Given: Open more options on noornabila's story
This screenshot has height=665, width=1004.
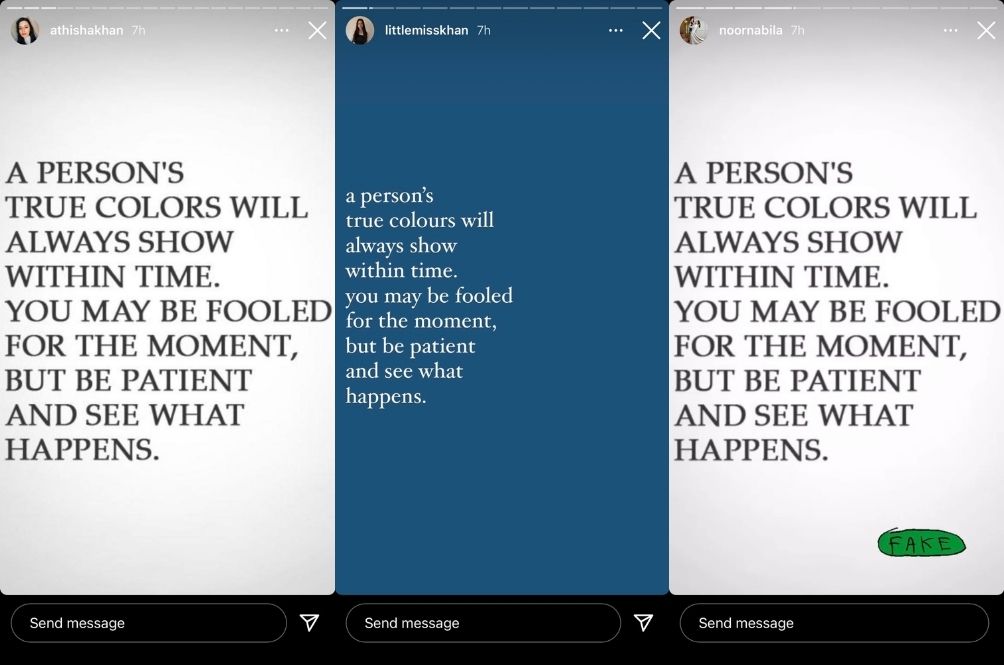Looking at the screenshot, I should [x=951, y=30].
